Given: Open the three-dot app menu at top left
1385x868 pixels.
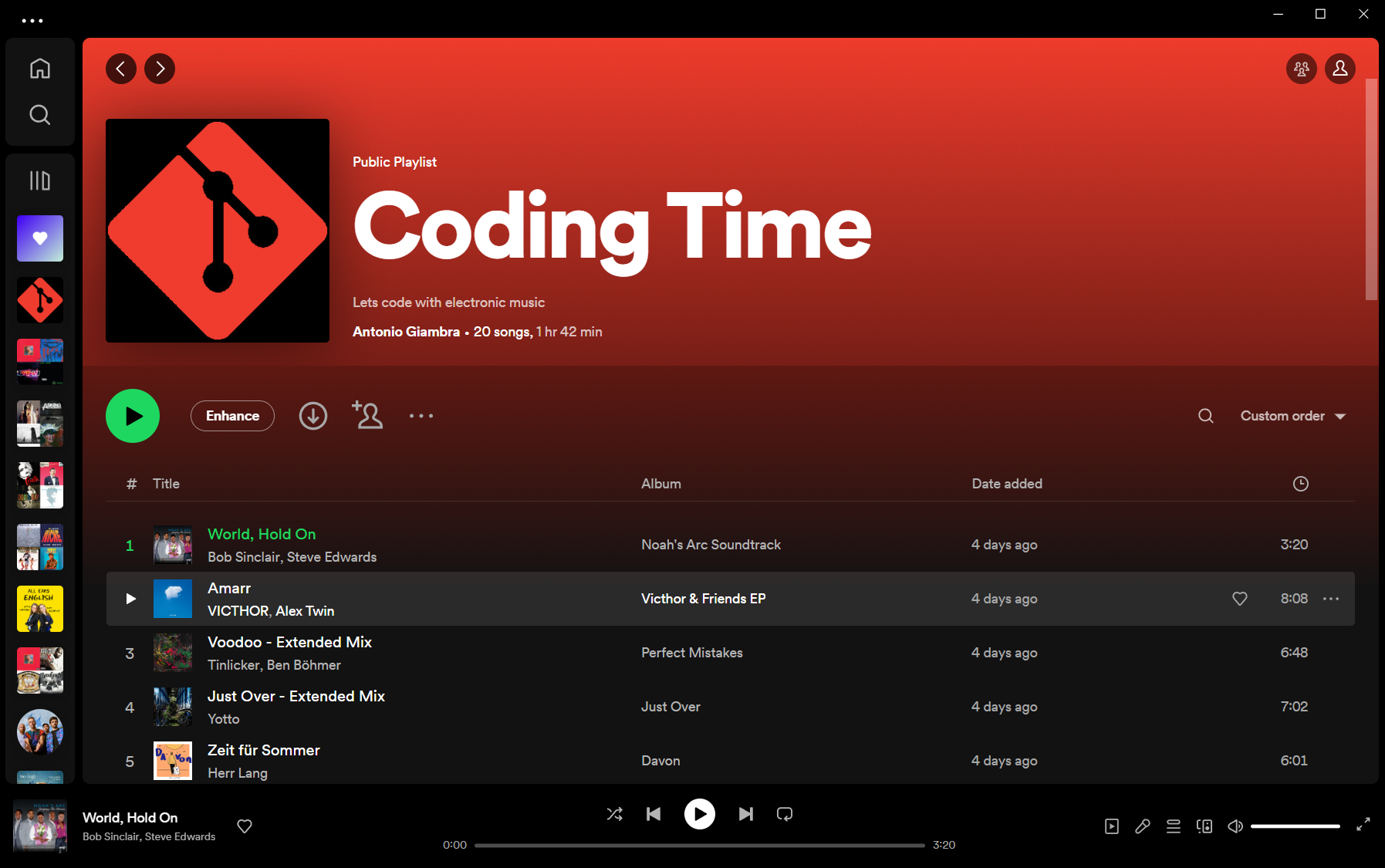Looking at the screenshot, I should pyautogui.click(x=32, y=21).
